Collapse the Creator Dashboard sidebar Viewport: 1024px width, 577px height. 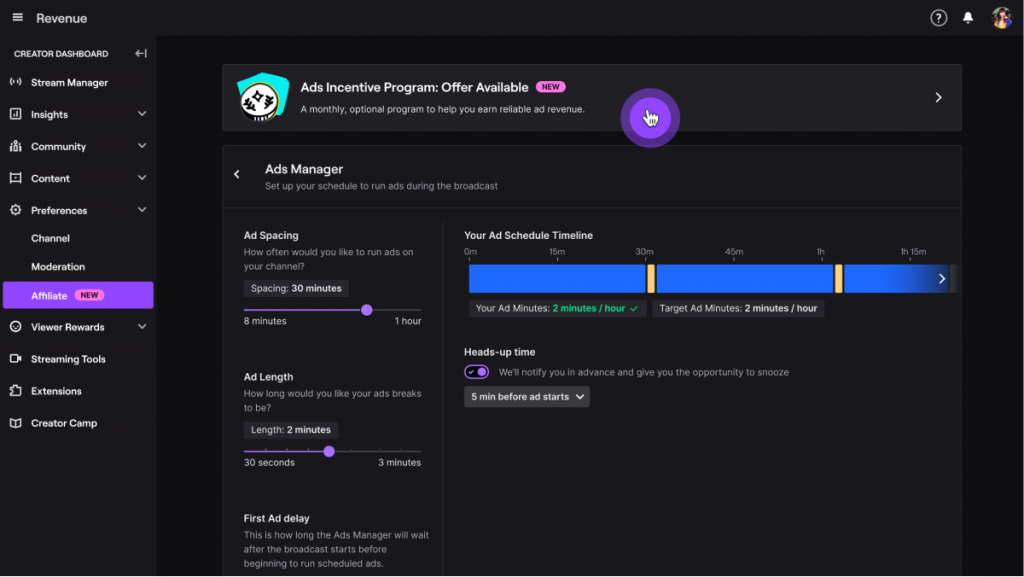(x=140, y=54)
